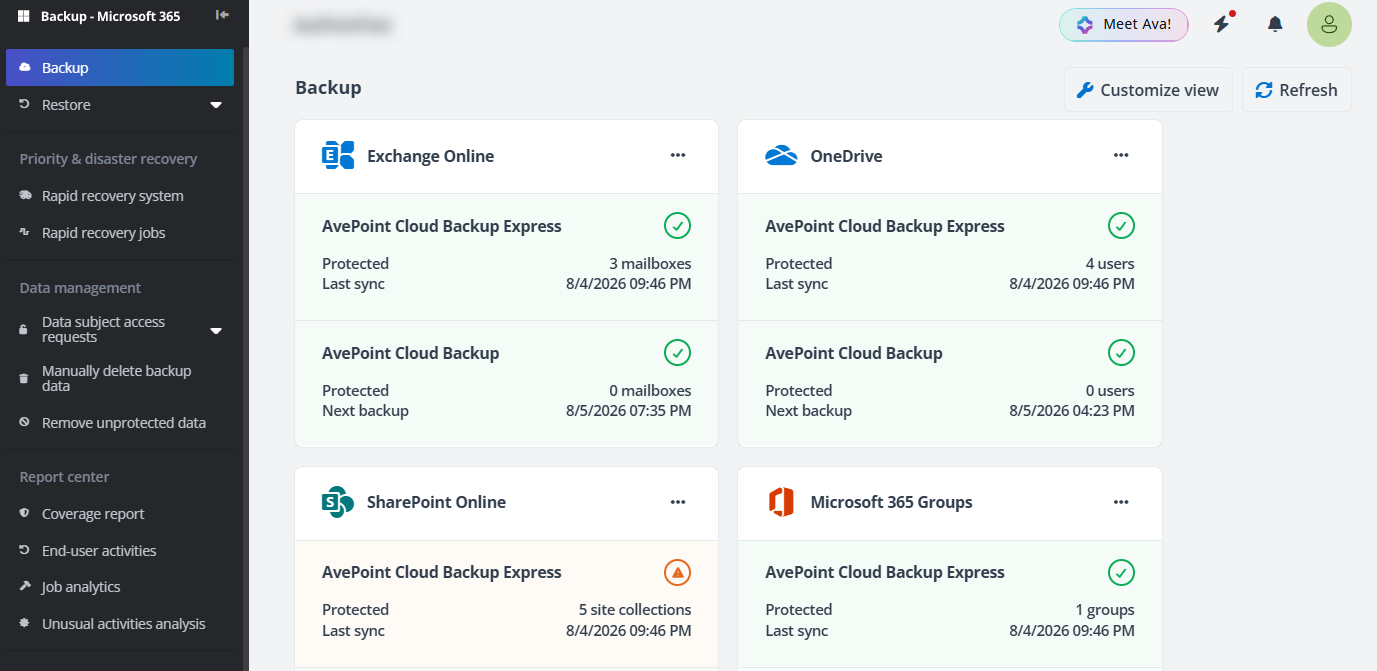The width and height of the screenshot is (1377, 671).
Task: Expand the Restore submenu arrow
Action: tap(216, 105)
